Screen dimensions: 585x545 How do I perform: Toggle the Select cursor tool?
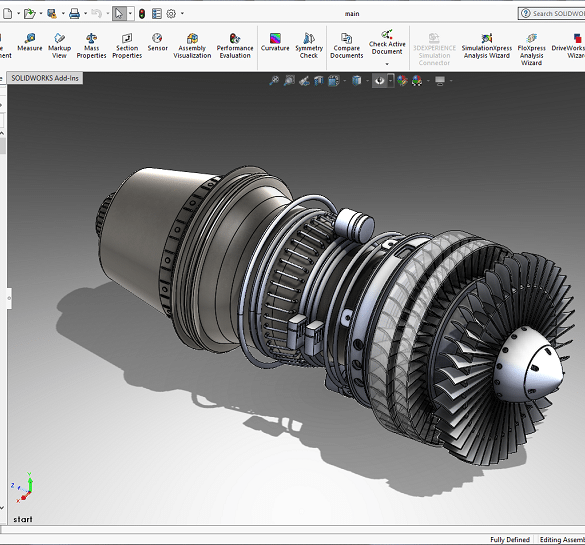coord(119,14)
